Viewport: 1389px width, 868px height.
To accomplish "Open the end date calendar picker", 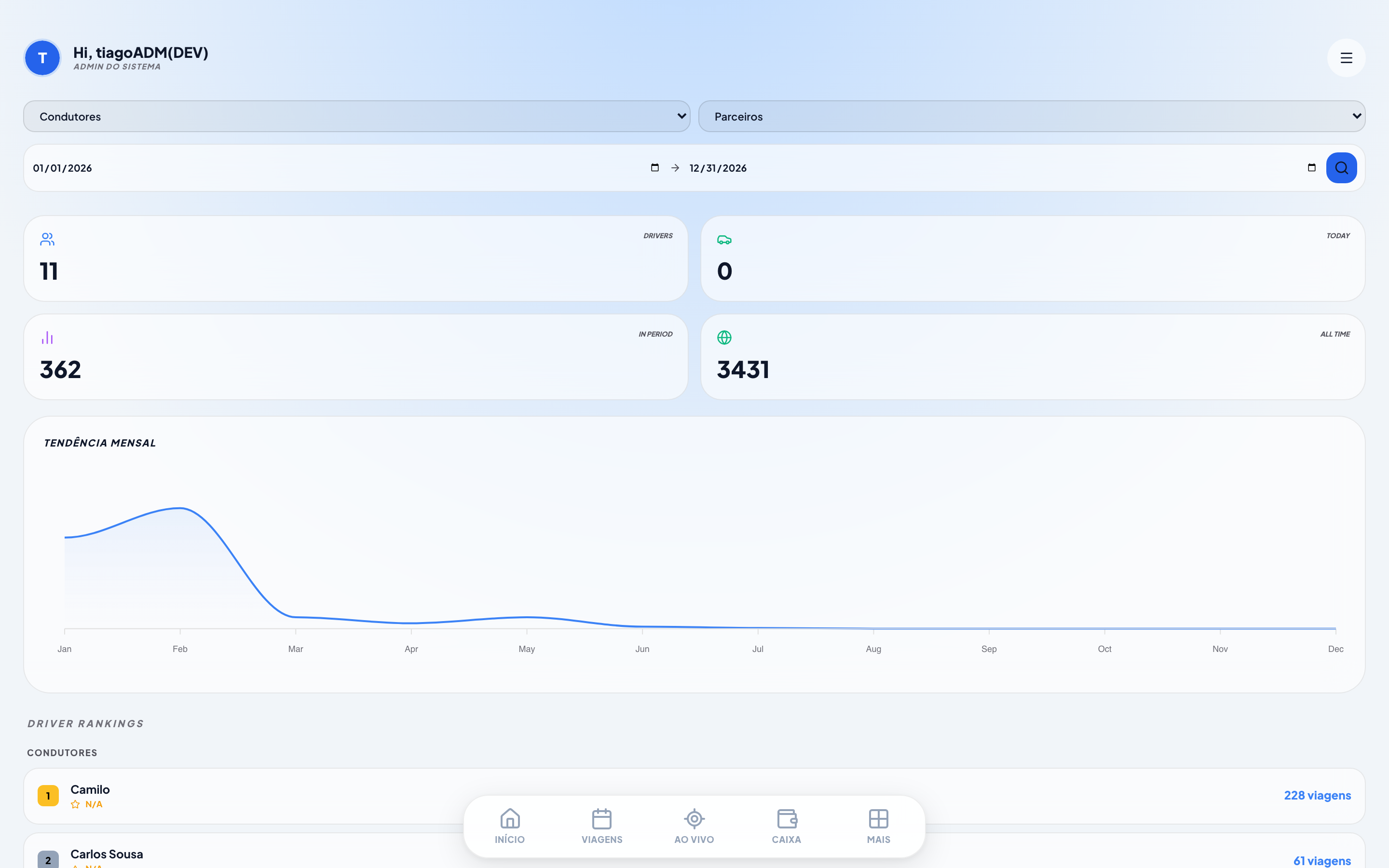I will click(x=1311, y=168).
